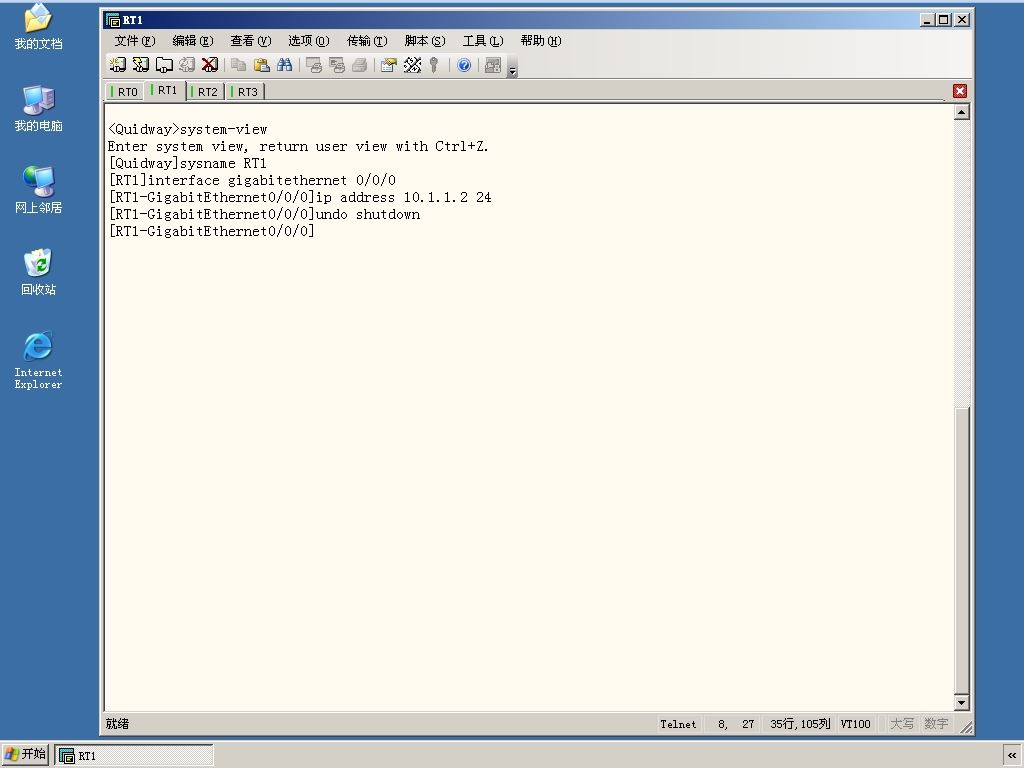Click 就绪 status text

tap(118, 724)
